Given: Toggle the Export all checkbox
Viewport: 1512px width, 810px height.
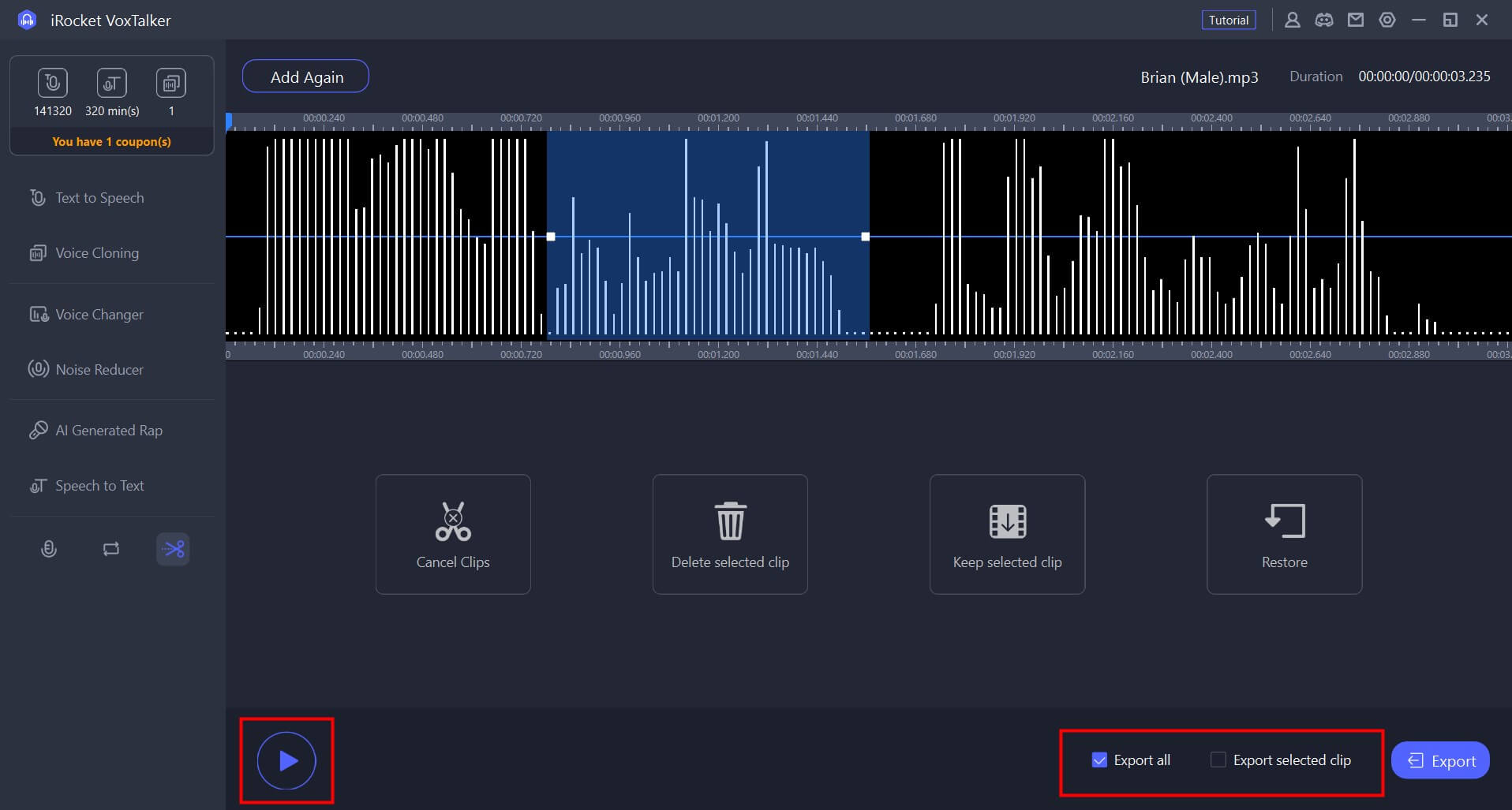Looking at the screenshot, I should click(1099, 760).
